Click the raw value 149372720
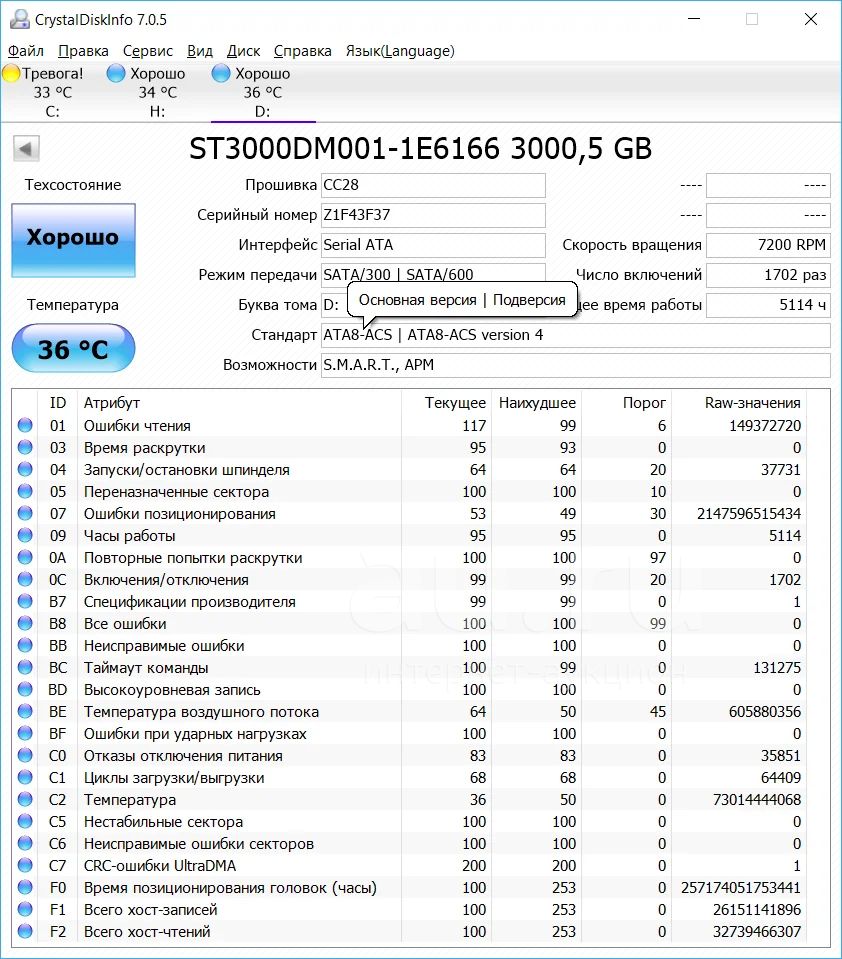This screenshot has height=959, width=842. [x=765, y=426]
